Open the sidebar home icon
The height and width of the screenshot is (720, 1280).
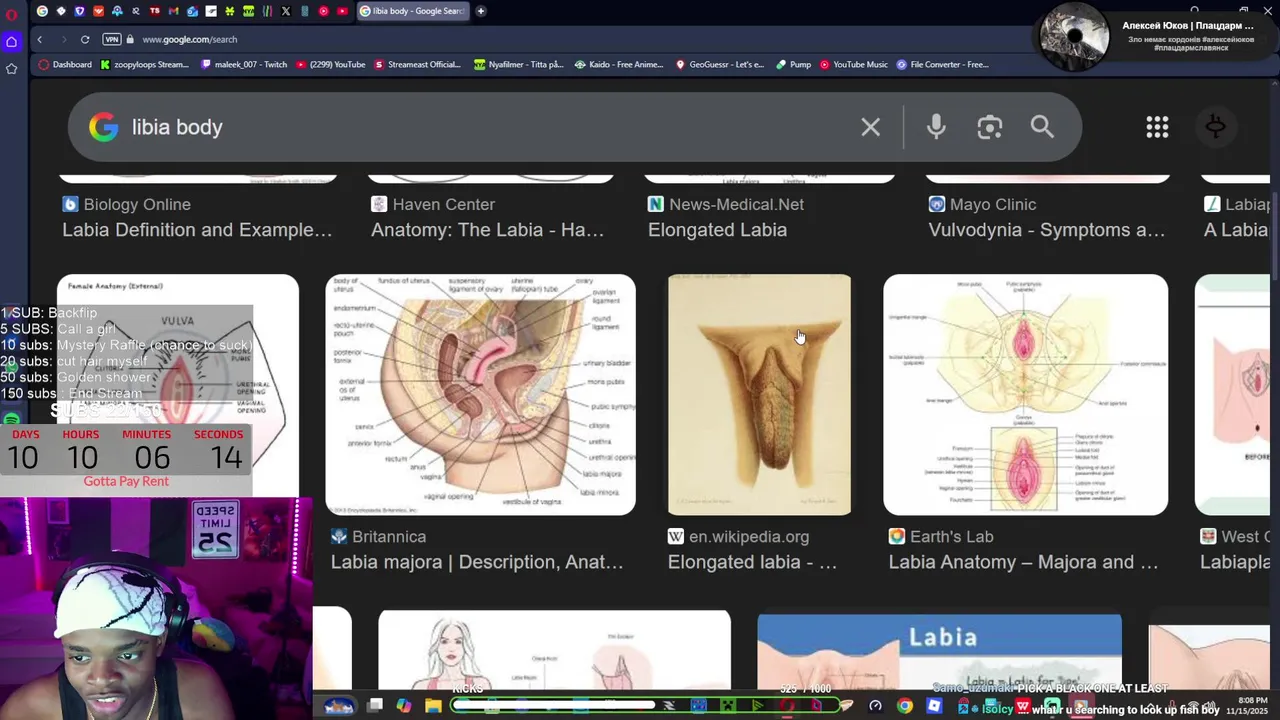point(11,42)
